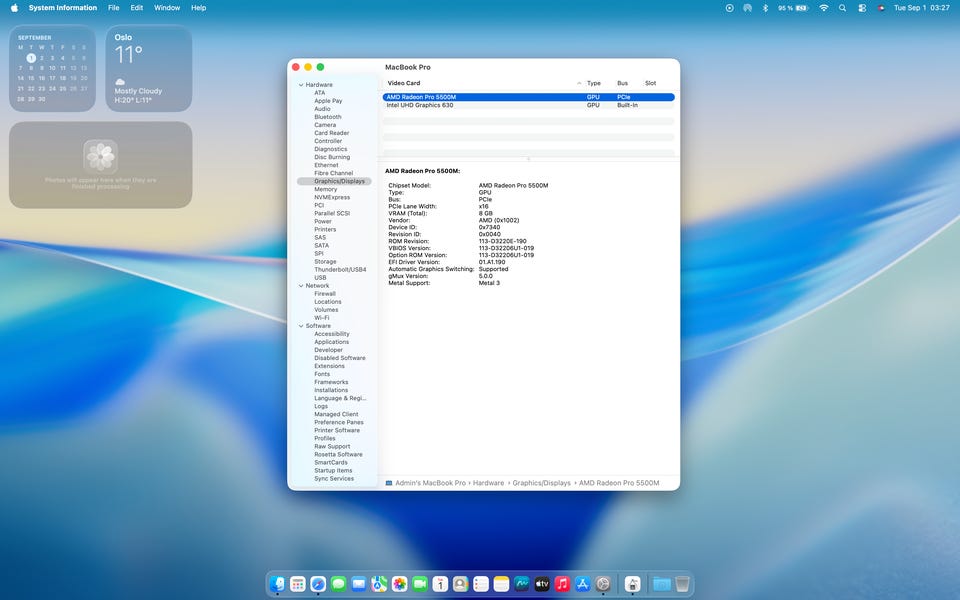
Task: Collapse the Software section
Action: (x=301, y=326)
